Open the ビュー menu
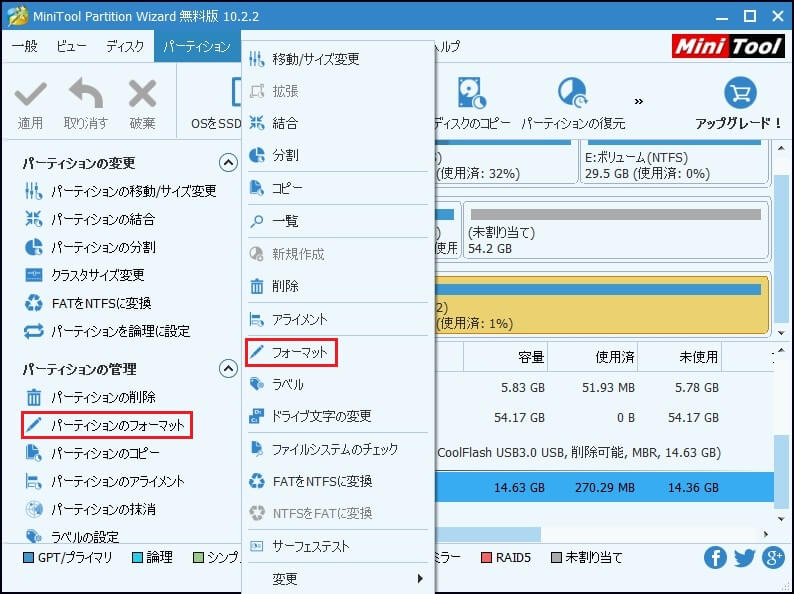The width and height of the screenshot is (794, 594). click(x=71, y=46)
